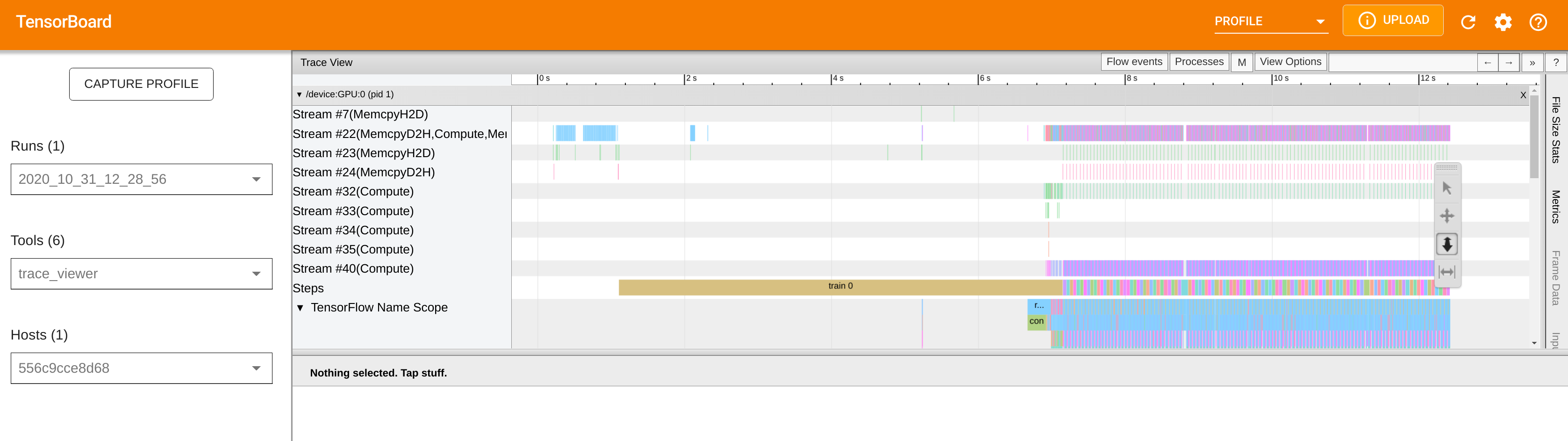The width and height of the screenshot is (1568, 441).
Task: Click the help question mark in the orange header
Action: tap(1538, 22)
